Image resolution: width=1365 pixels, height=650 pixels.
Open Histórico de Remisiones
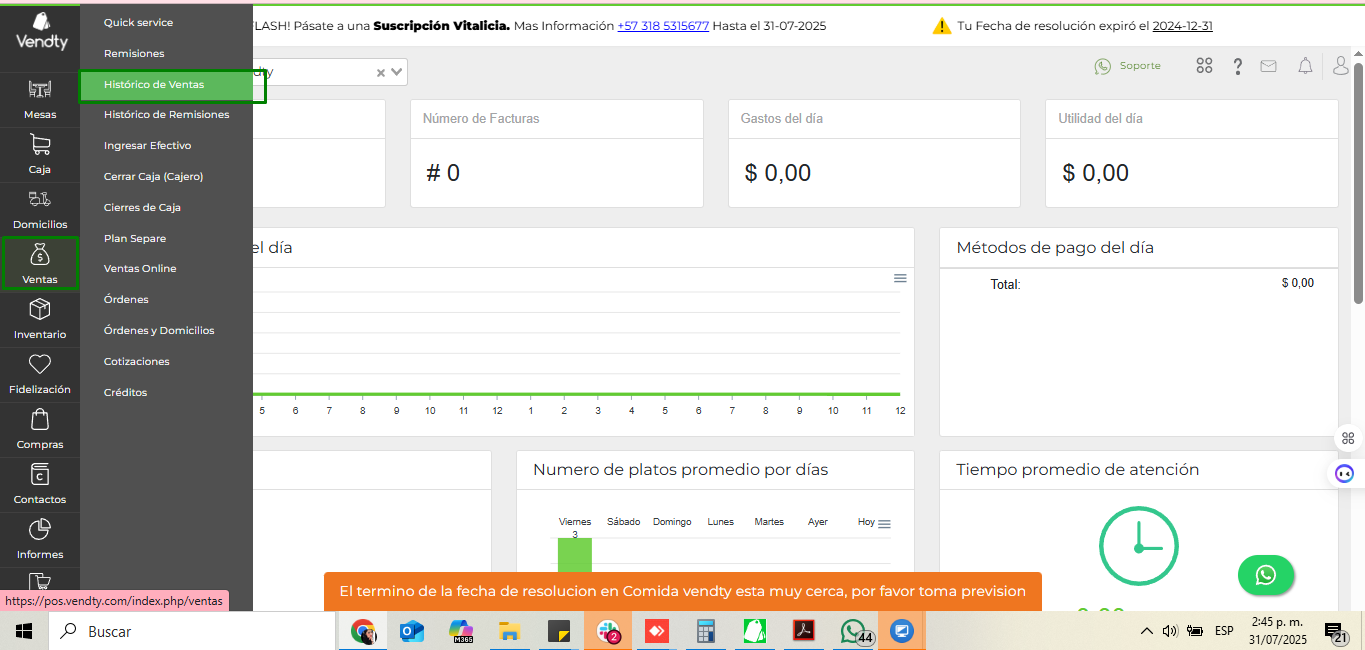point(166,115)
